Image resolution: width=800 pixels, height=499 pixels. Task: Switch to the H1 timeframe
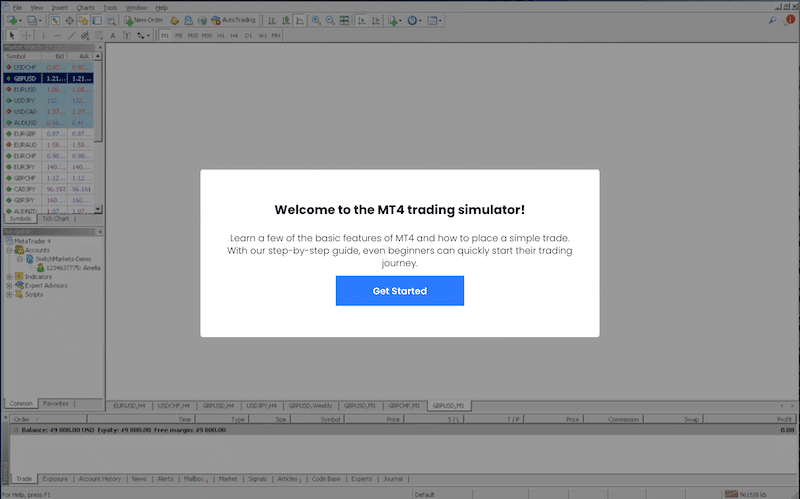[x=220, y=35]
